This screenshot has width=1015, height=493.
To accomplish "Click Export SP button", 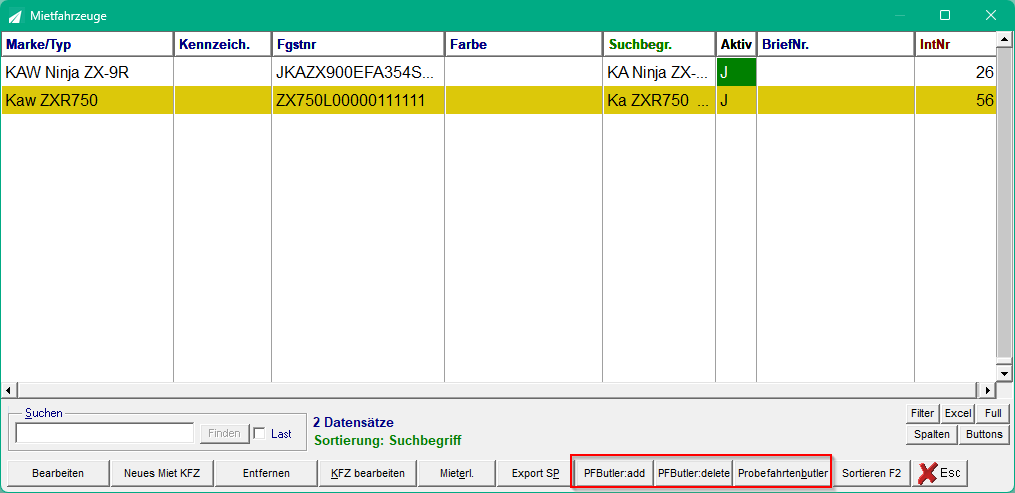I will click(x=535, y=473).
